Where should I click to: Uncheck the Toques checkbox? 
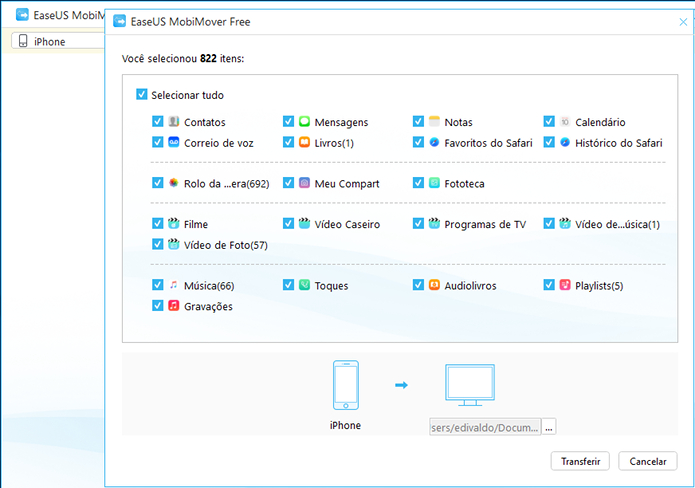(288, 285)
